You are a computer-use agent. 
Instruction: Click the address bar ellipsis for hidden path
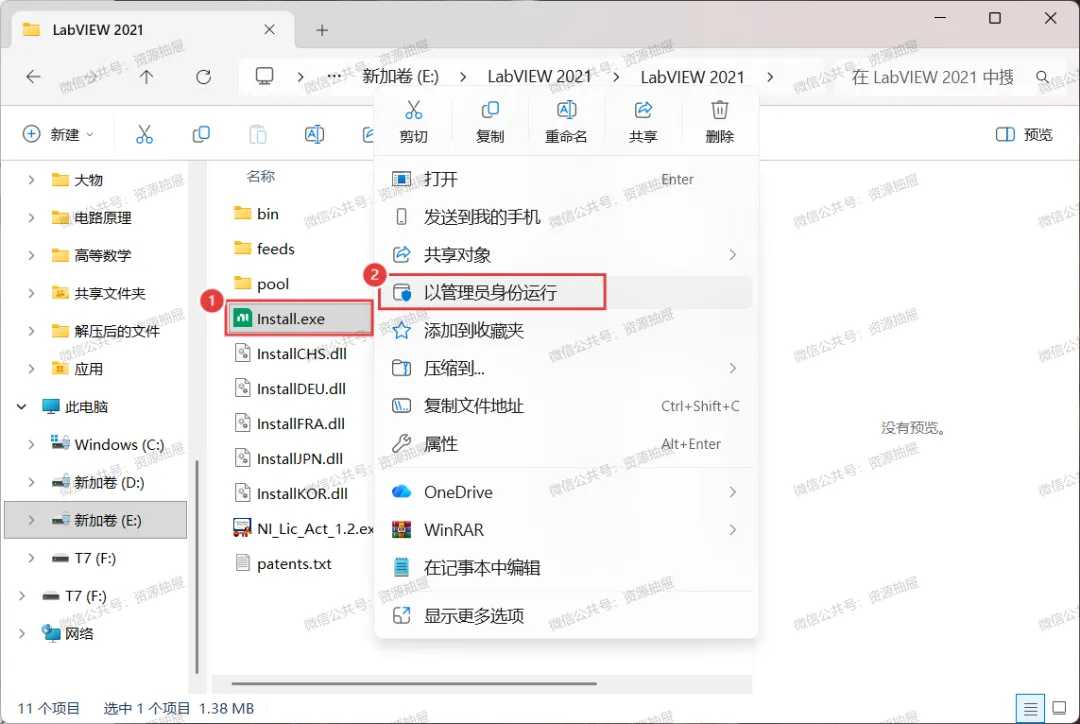334,76
